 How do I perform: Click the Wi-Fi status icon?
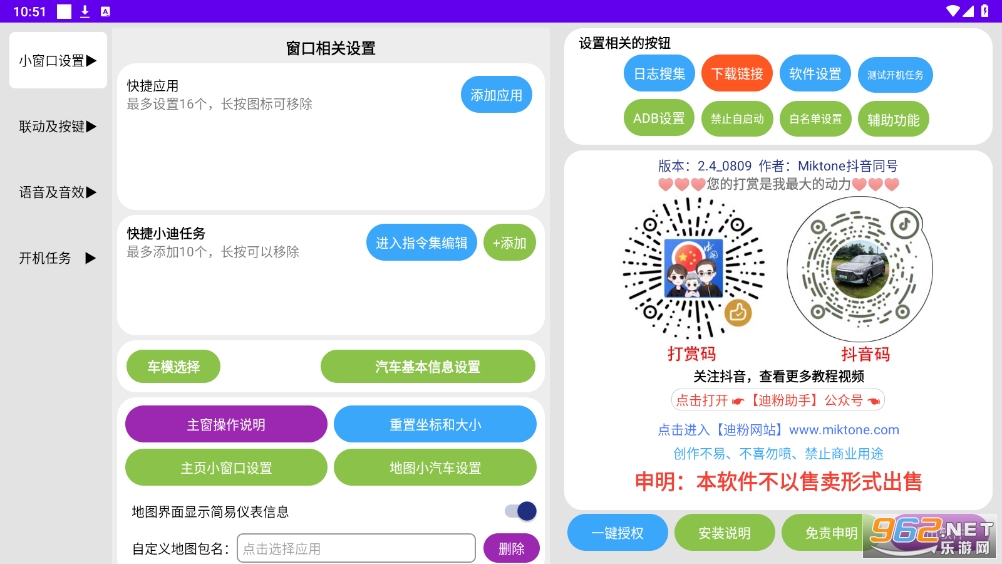click(x=953, y=11)
